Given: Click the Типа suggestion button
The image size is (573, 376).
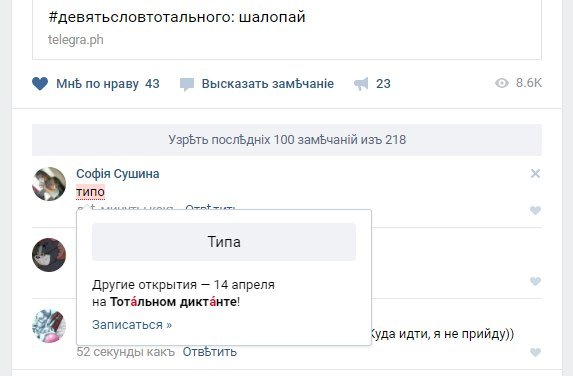Looking at the screenshot, I should [224, 242].
